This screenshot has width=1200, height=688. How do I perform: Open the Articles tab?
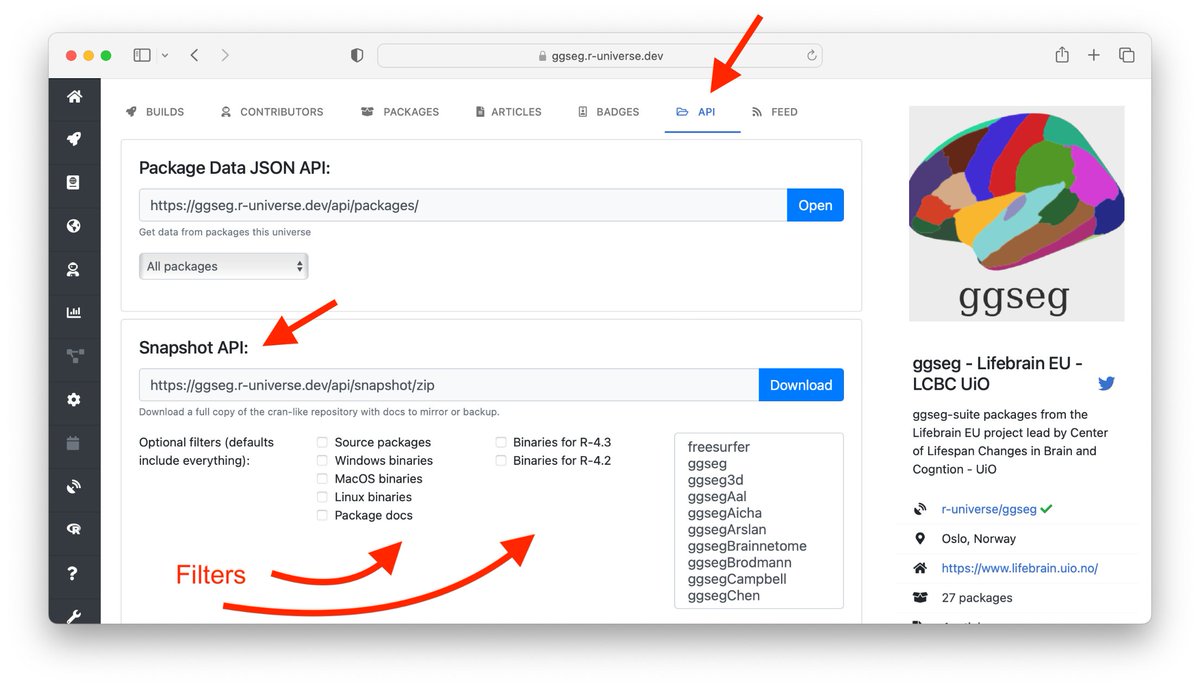(509, 112)
